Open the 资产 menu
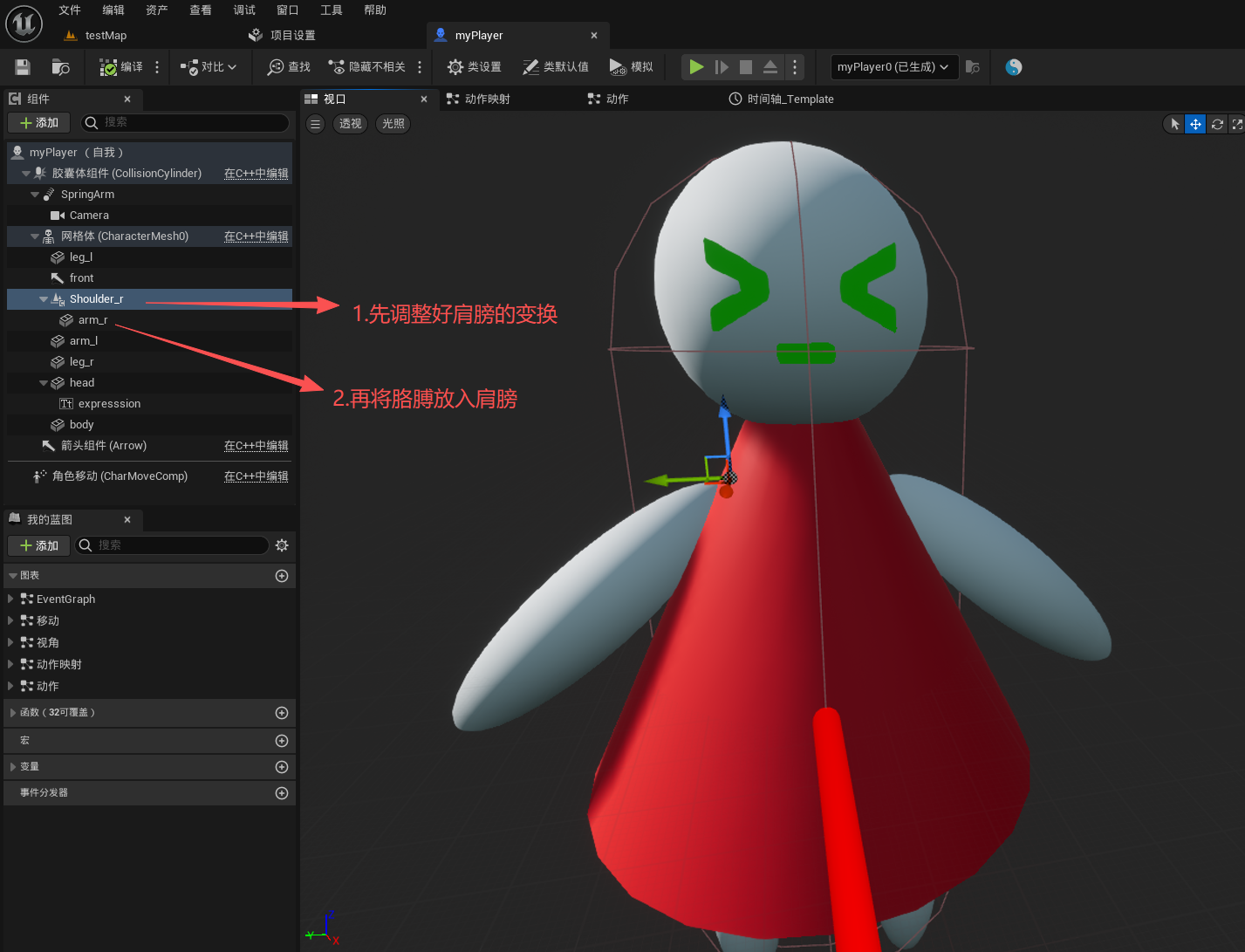 point(157,10)
